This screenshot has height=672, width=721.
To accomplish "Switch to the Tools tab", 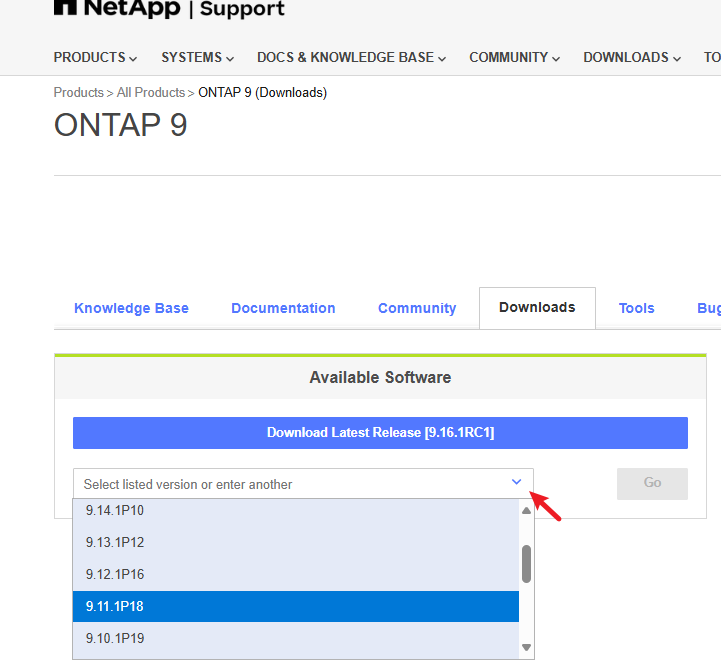I will pyautogui.click(x=636, y=308).
